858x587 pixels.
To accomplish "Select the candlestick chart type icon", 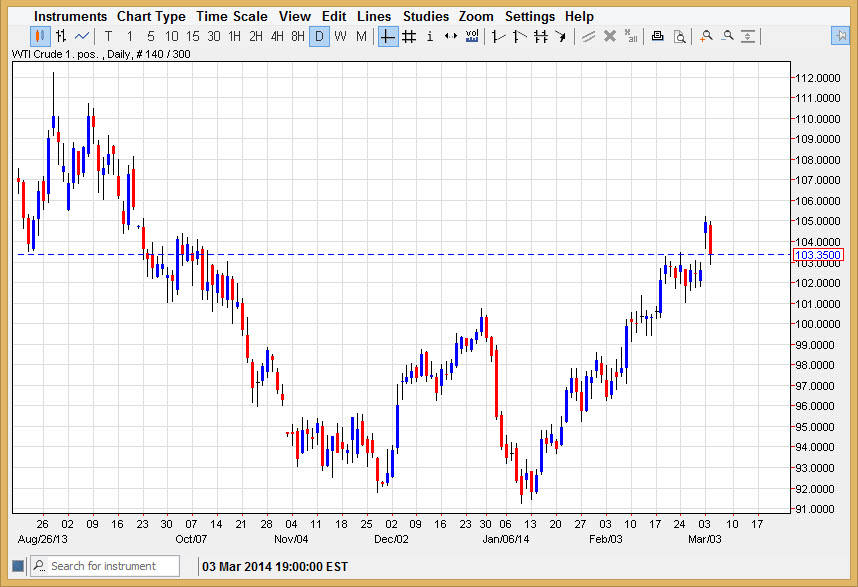I will pyautogui.click(x=39, y=36).
